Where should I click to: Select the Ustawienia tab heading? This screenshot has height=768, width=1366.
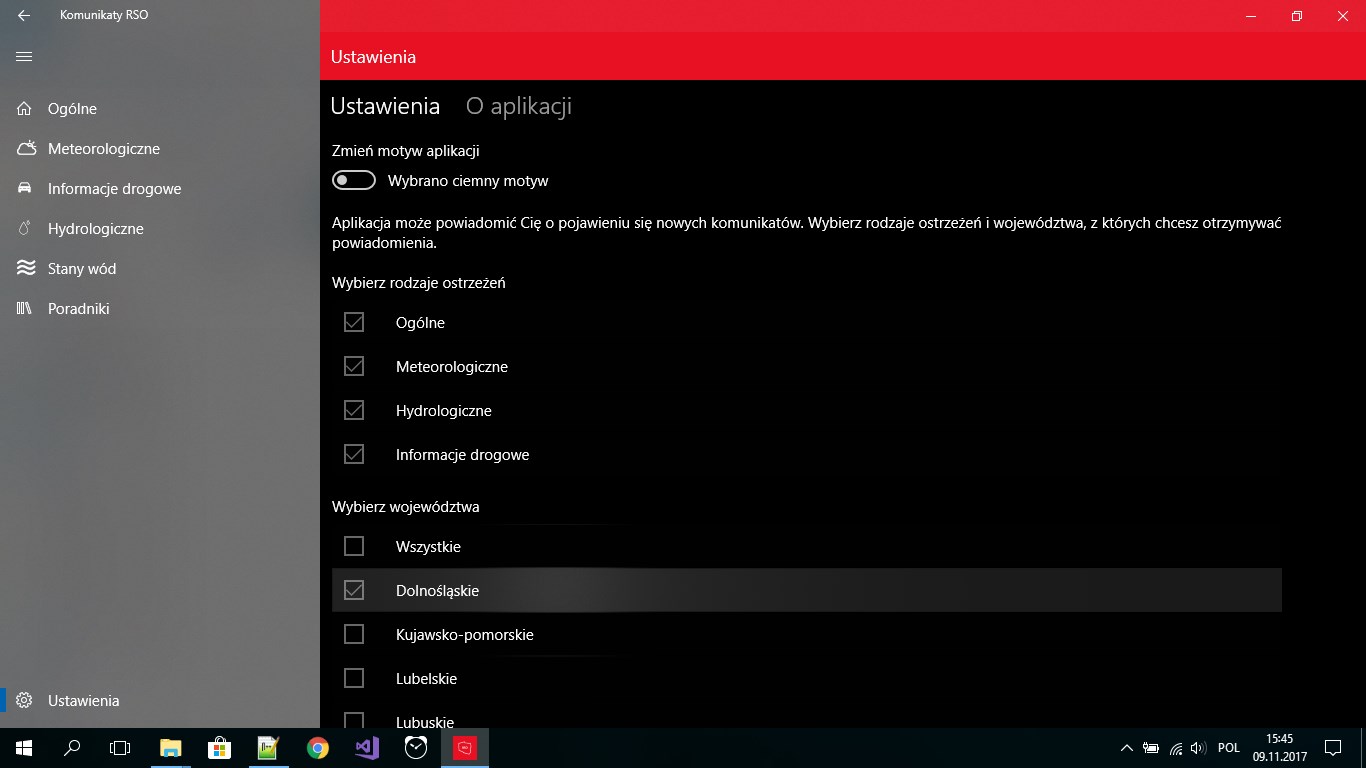point(385,106)
